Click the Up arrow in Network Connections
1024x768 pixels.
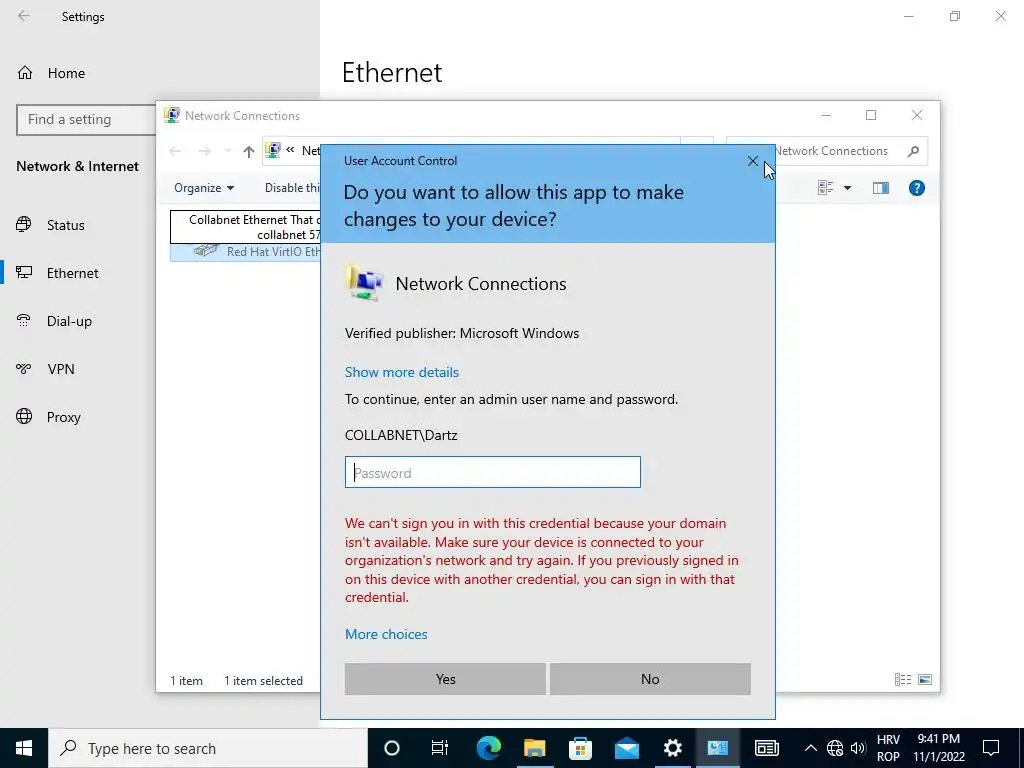pyautogui.click(x=248, y=152)
